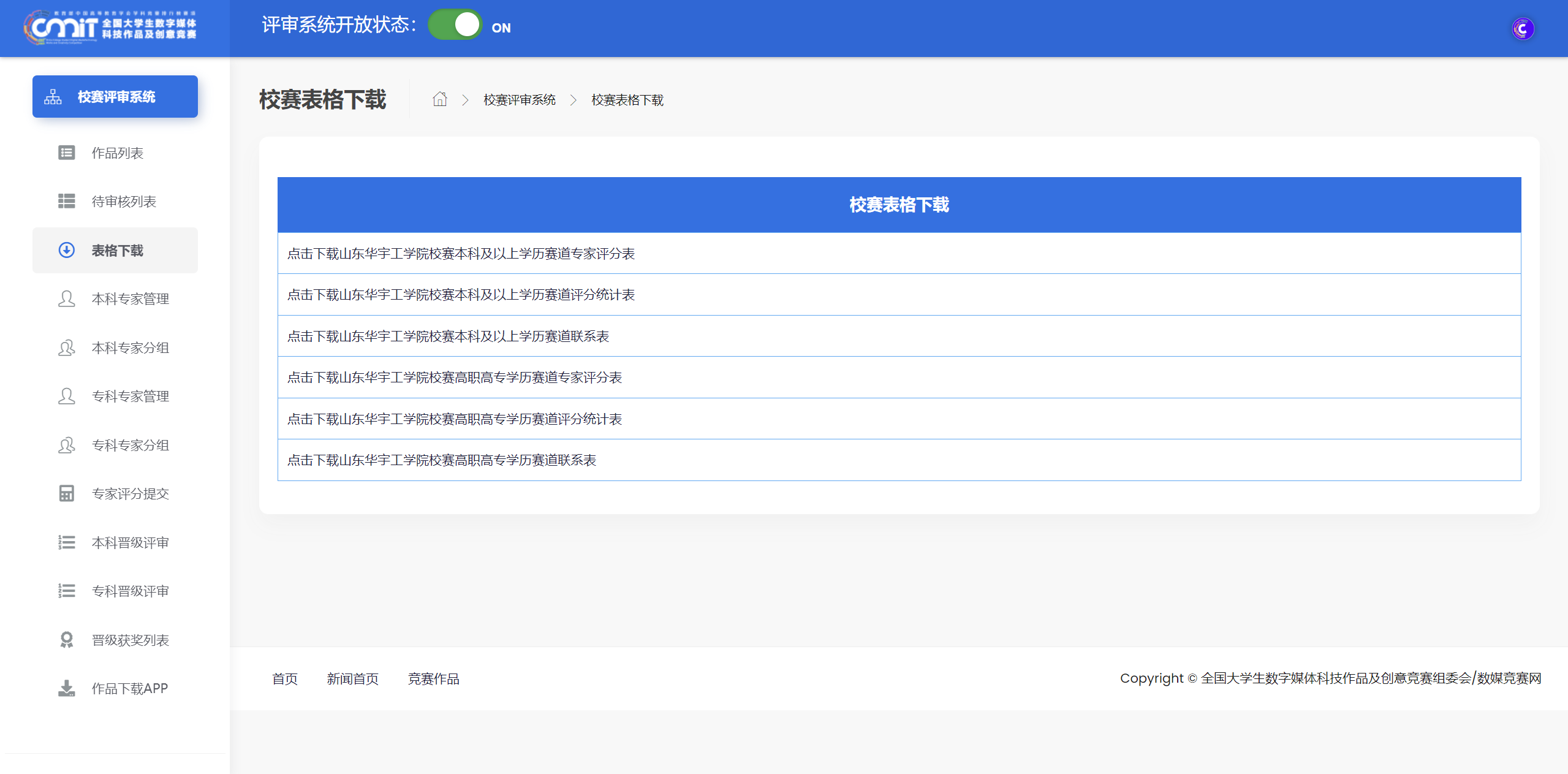Viewport: 1568px width, 774px height.
Task: Open 专科晋级评审 menu item
Action: (115, 591)
